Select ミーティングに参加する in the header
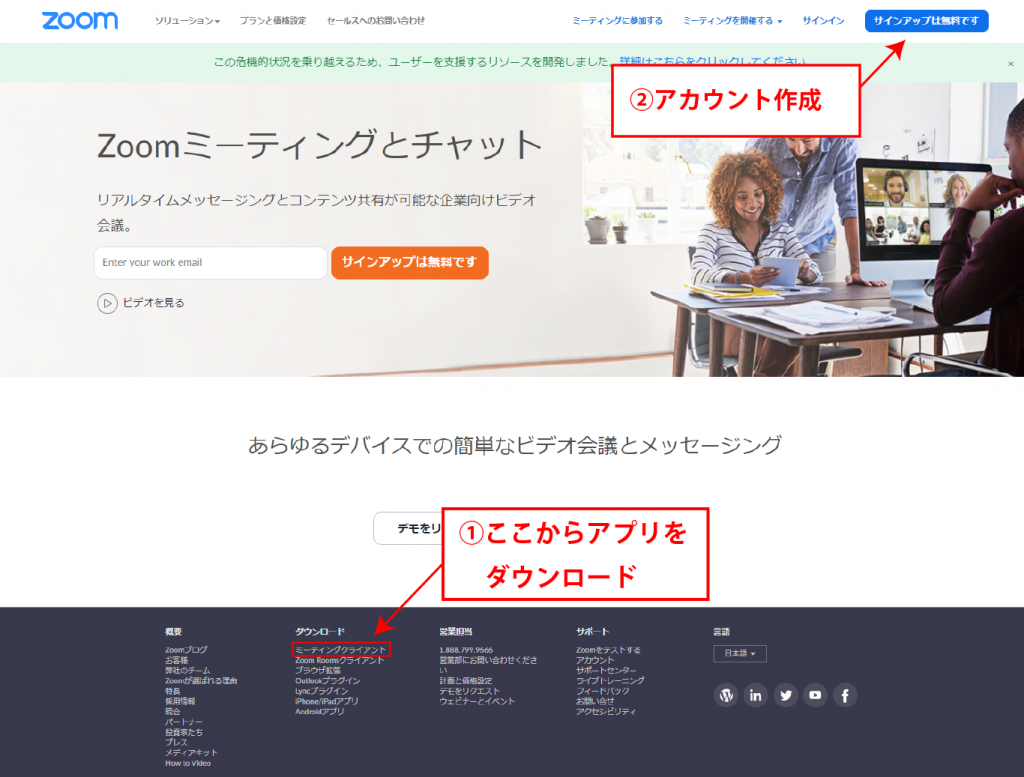 click(617, 21)
